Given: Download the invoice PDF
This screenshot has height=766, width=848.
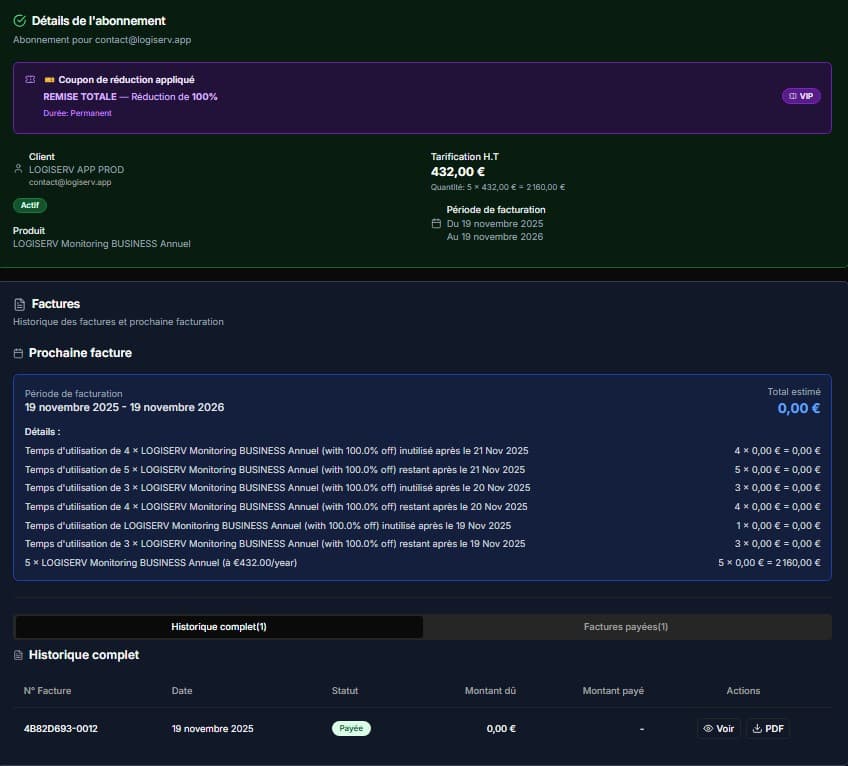Looking at the screenshot, I should click(768, 729).
